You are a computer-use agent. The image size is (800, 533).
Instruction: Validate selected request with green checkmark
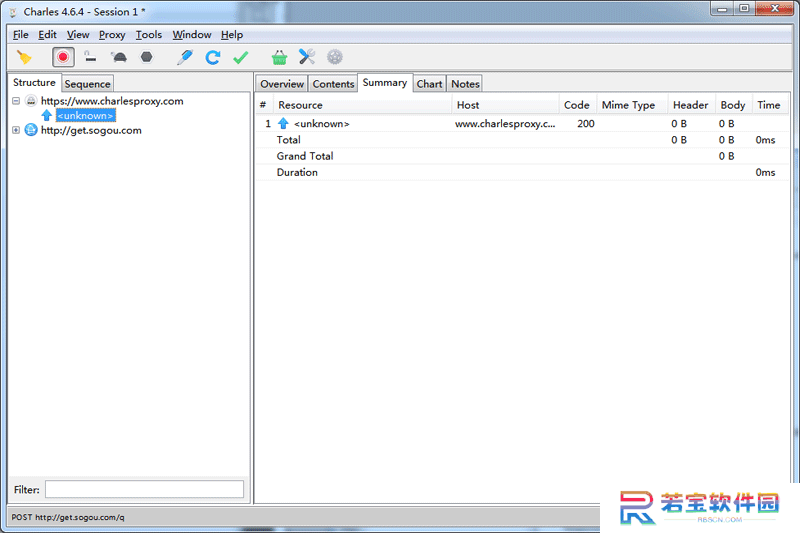click(240, 58)
